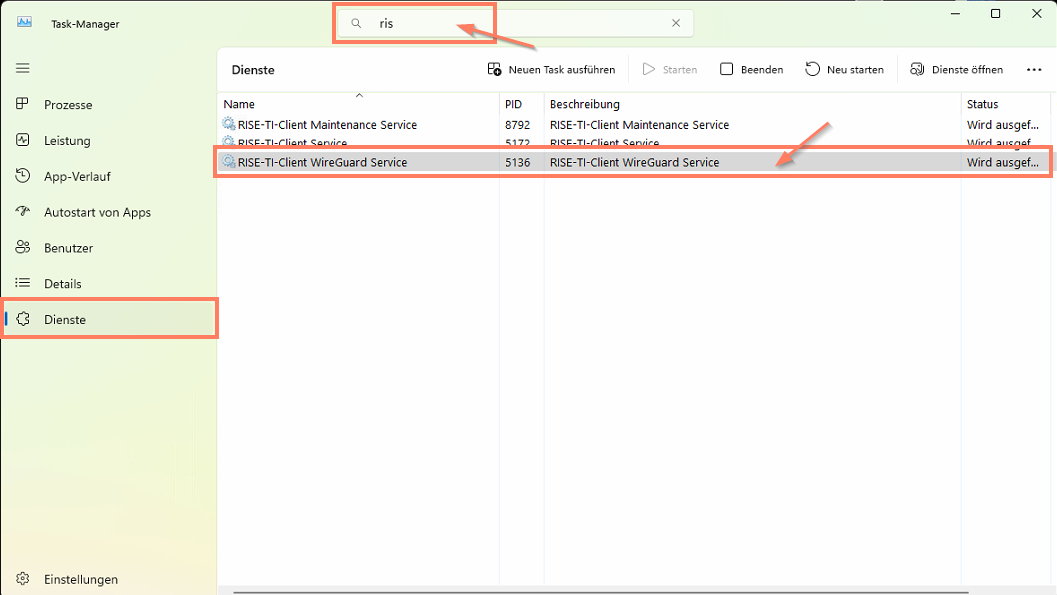
Task: Click Dienste öffnen
Action: (x=956, y=69)
